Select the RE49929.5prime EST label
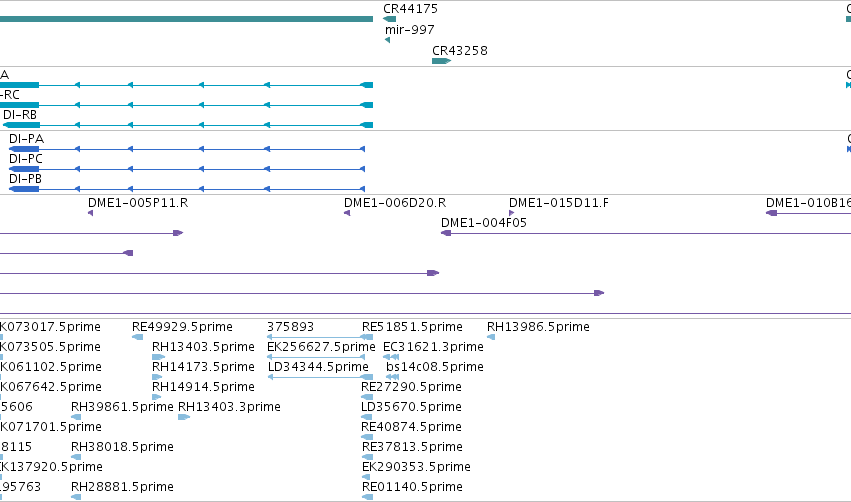The image size is (851, 502). click(182, 327)
